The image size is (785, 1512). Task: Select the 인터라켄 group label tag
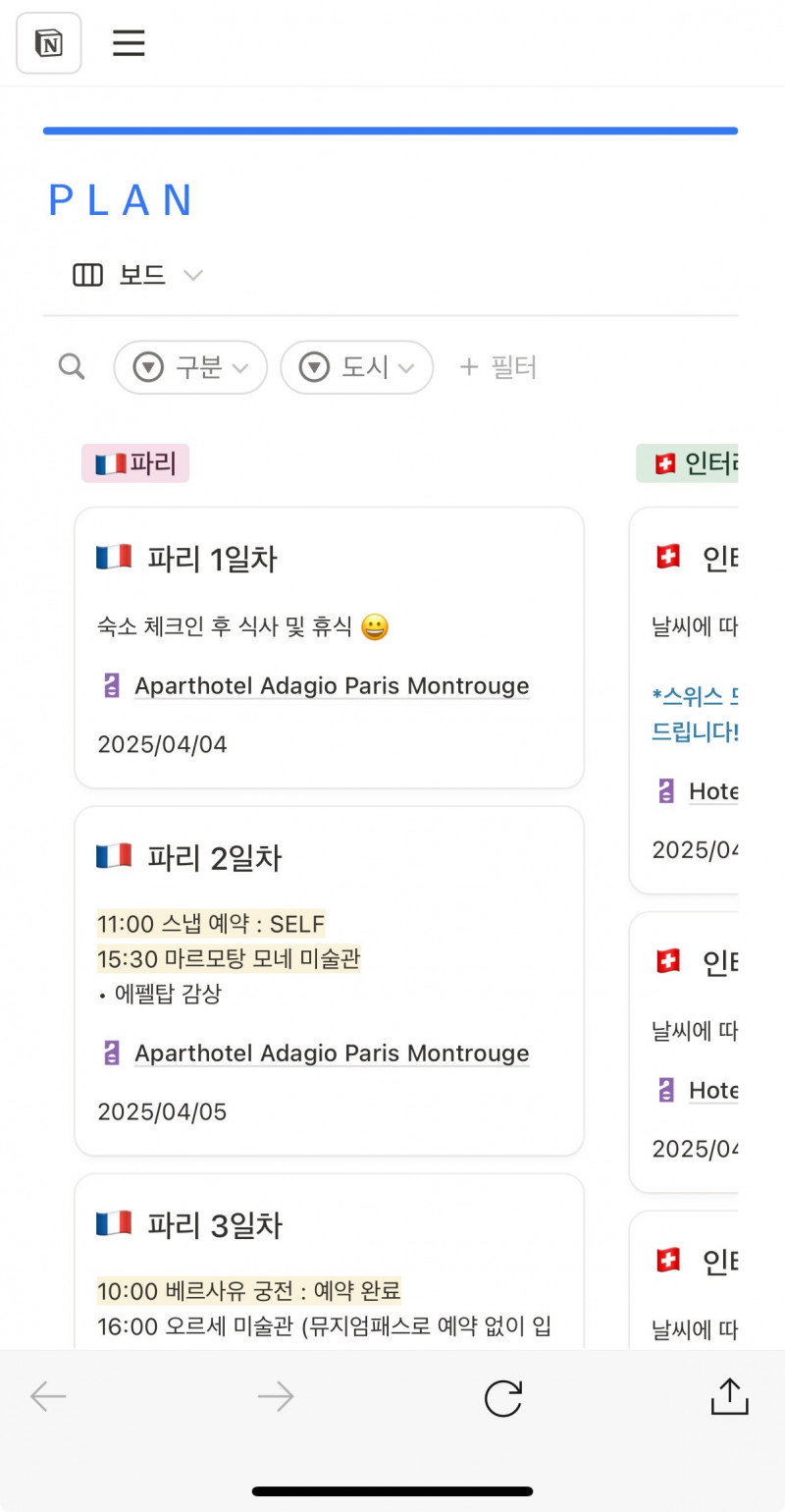click(689, 463)
